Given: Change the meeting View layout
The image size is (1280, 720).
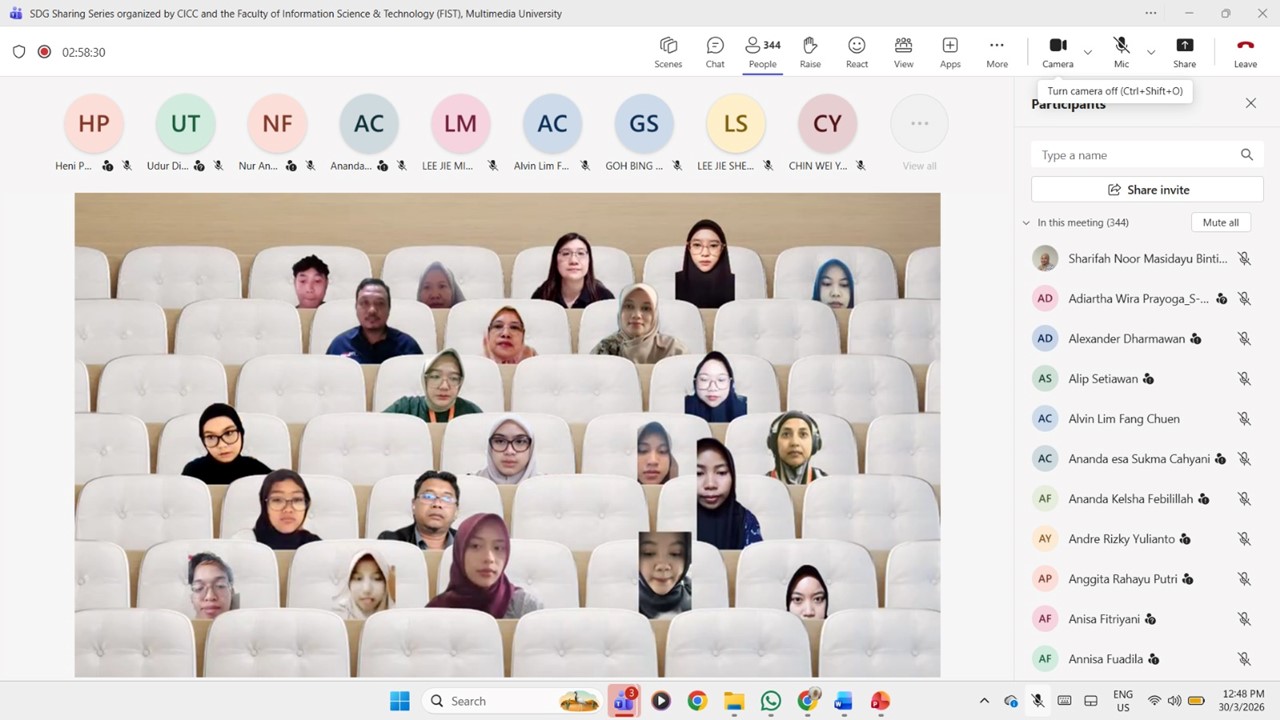Looking at the screenshot, I should click(x=903, y=52).
